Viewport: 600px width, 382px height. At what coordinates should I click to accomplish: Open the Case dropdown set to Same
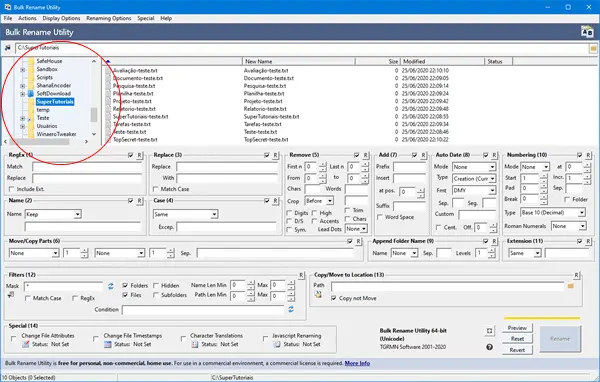point(186,214)
